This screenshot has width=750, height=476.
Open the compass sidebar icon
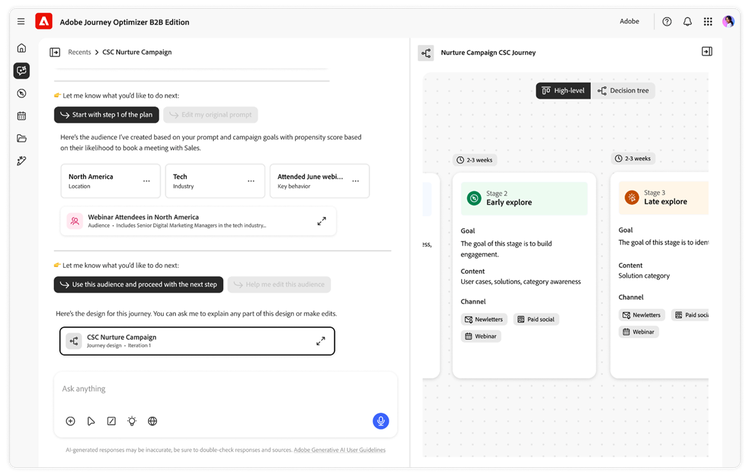tap(22, 93)
